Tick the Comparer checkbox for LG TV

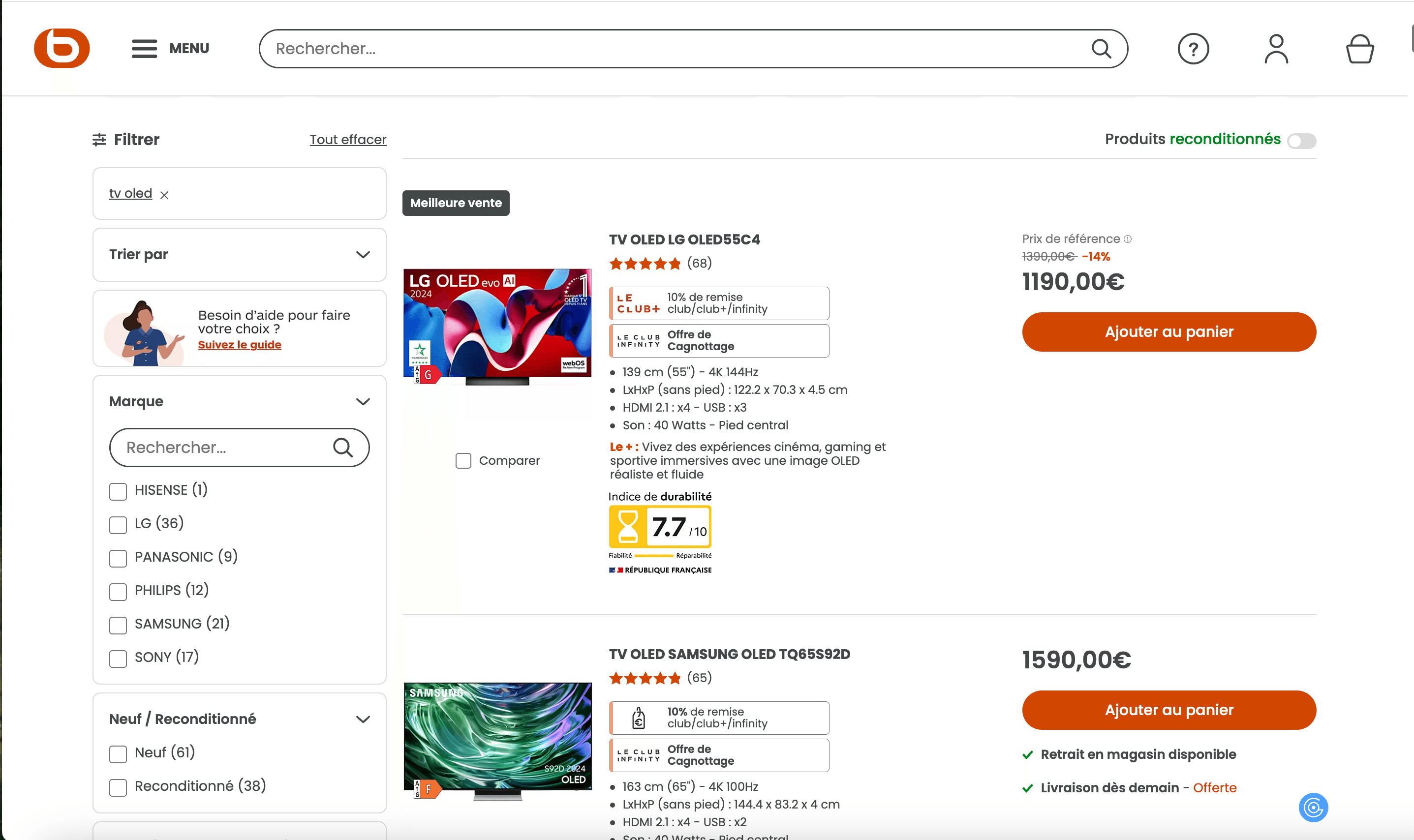463,461
